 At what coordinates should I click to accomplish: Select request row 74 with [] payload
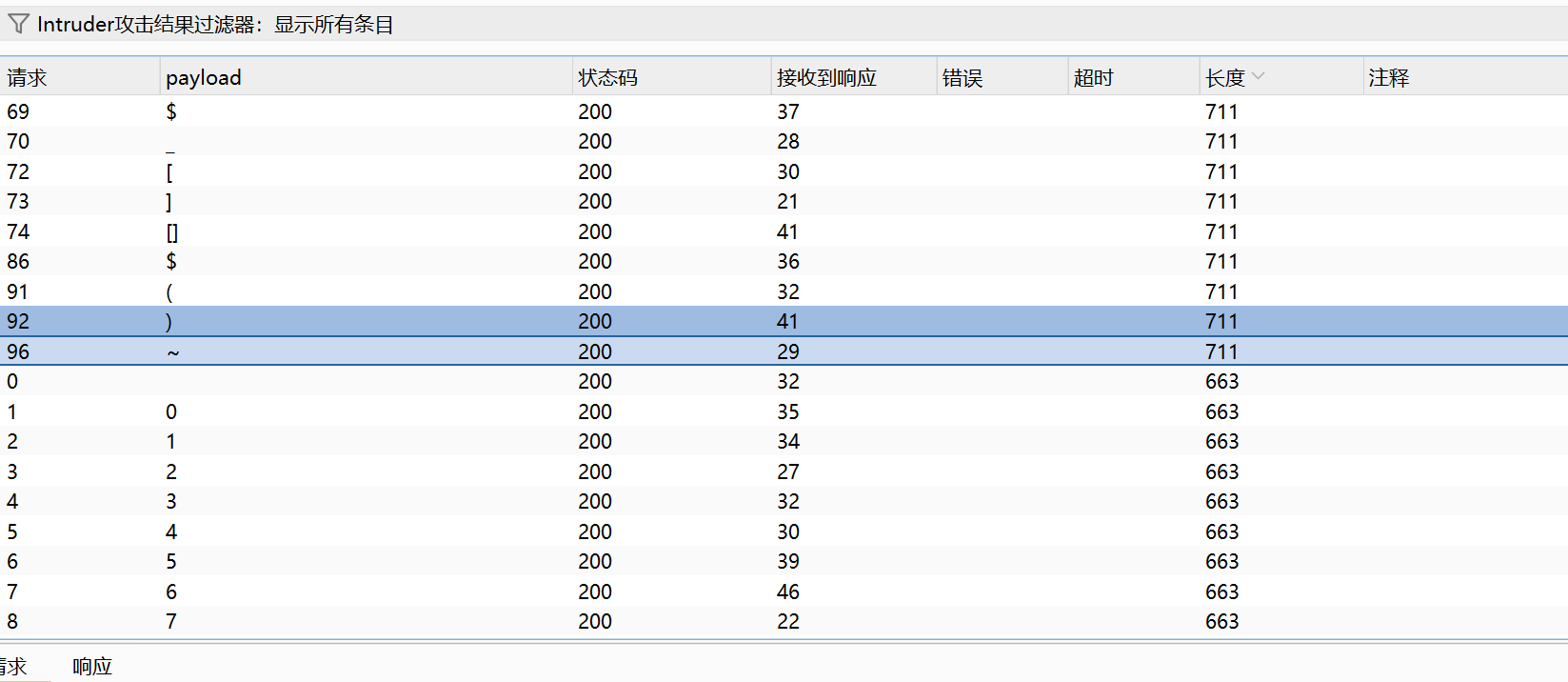pos(381,231)
